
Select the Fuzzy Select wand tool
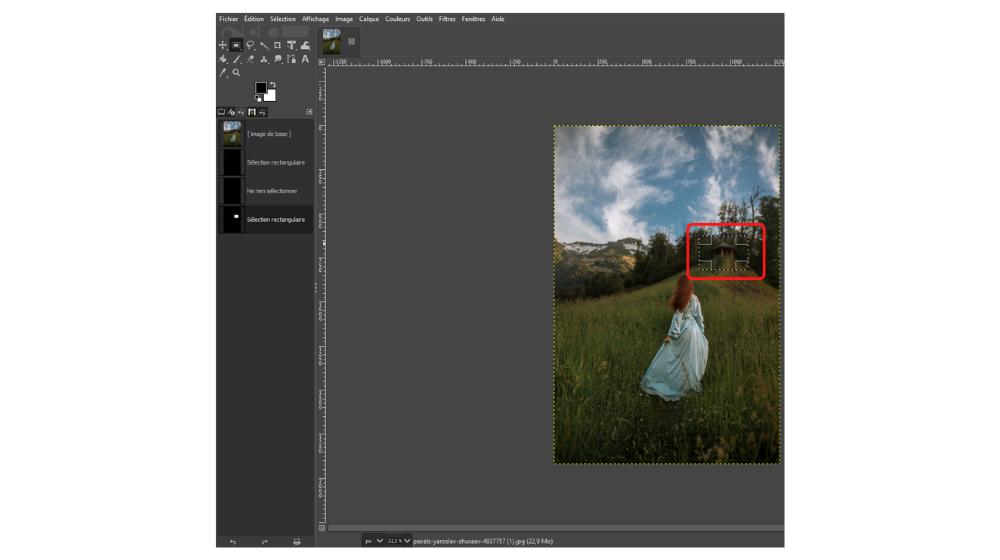tap(264, 45)
